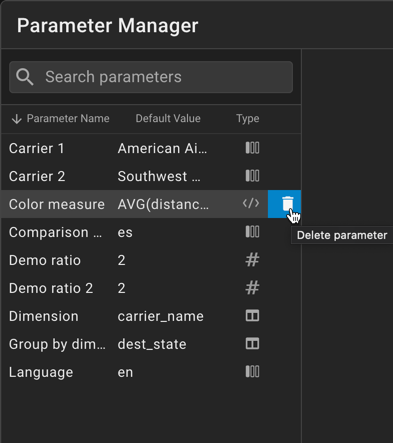Click the Group by dim column icon
Screen dimensions: 393x443
pos(252,344)
